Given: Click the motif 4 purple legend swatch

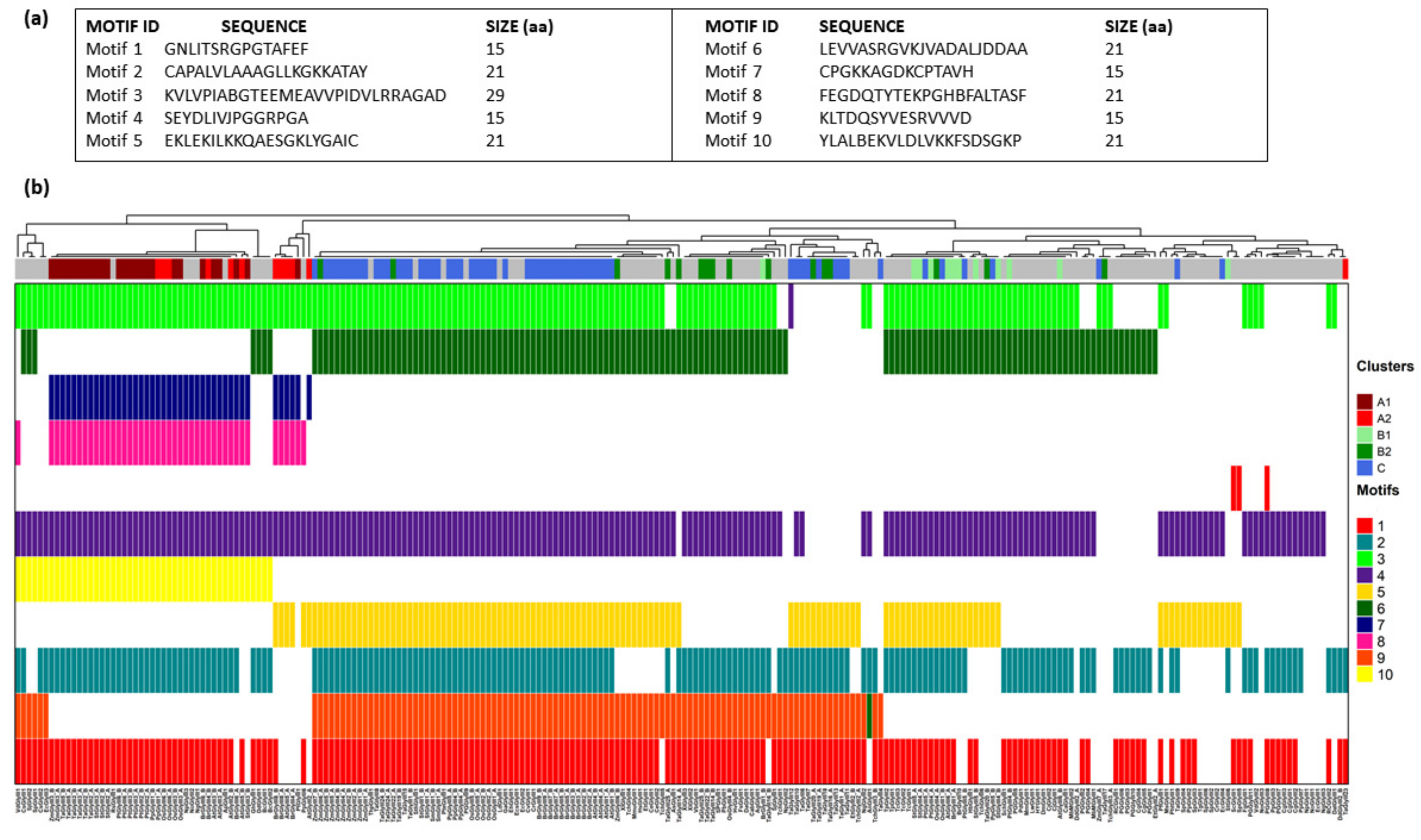Looking at the screenshot, I should pos(1365,576).
